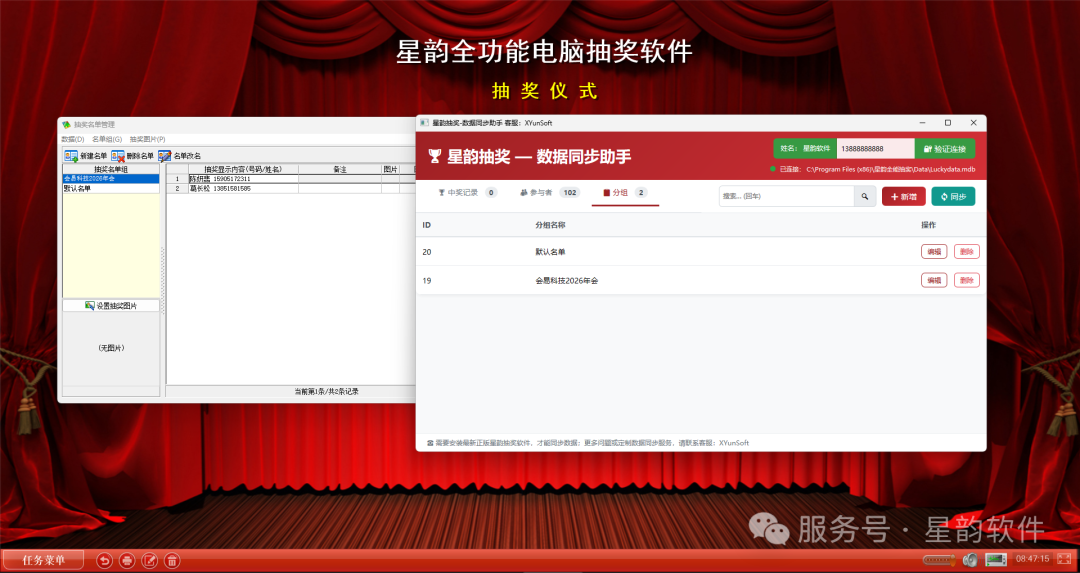Click 会易科技2026年会 group name in sync table

[x=566, y=280]
